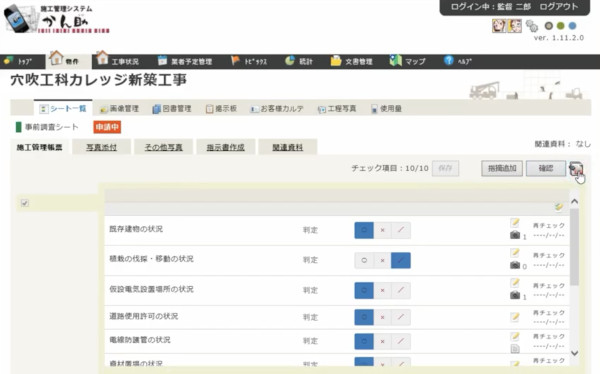Click the scroll down arrow of the sheet list
600x374 pixels.
click(x=574, y=353)
